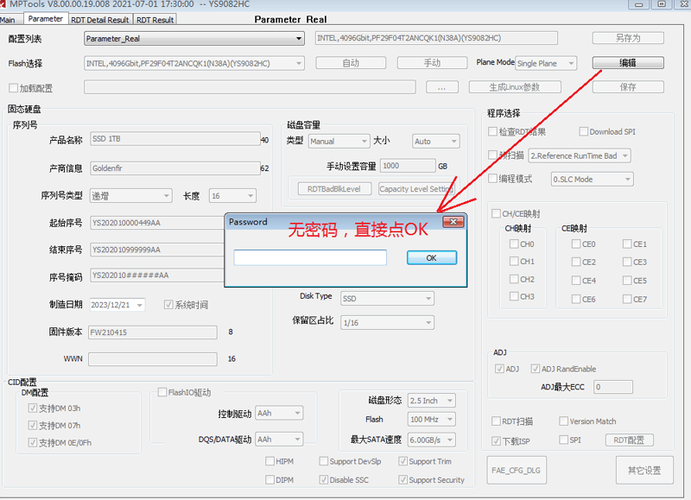Check the CE0 checkbox
The image size is (691, 500).
pos(576,244)
